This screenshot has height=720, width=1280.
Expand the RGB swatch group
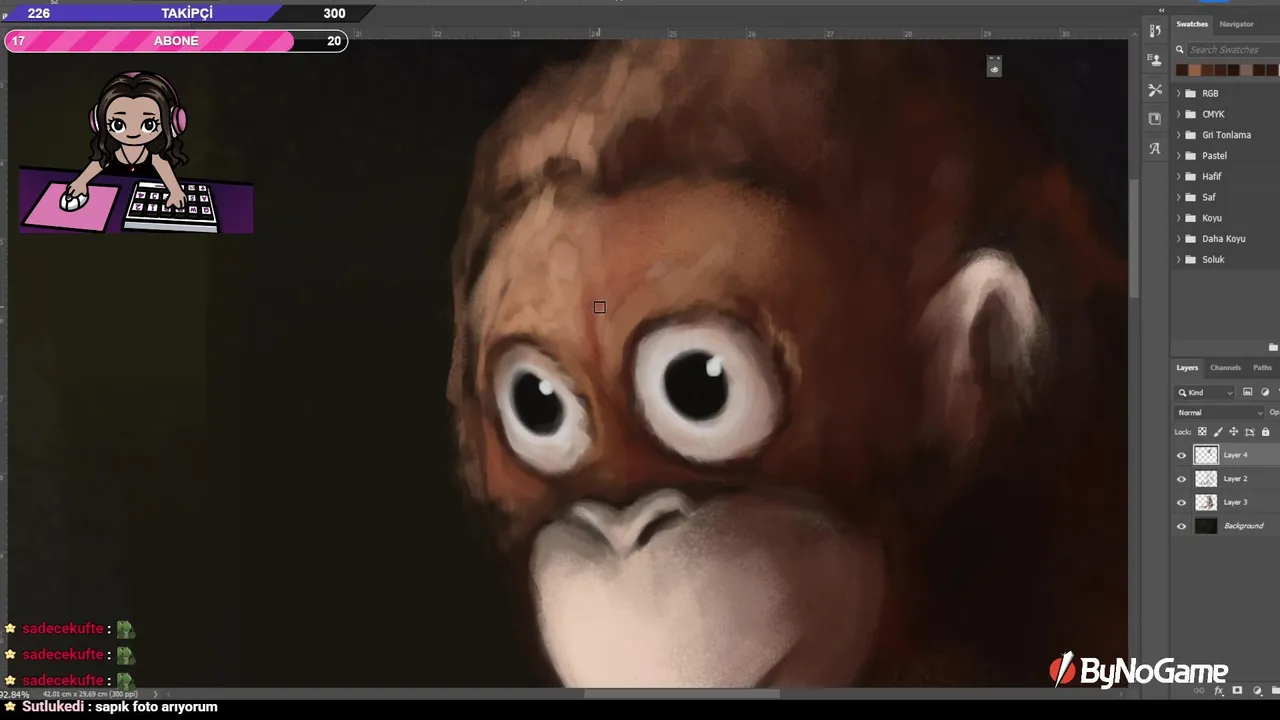tap(1178, 93)
